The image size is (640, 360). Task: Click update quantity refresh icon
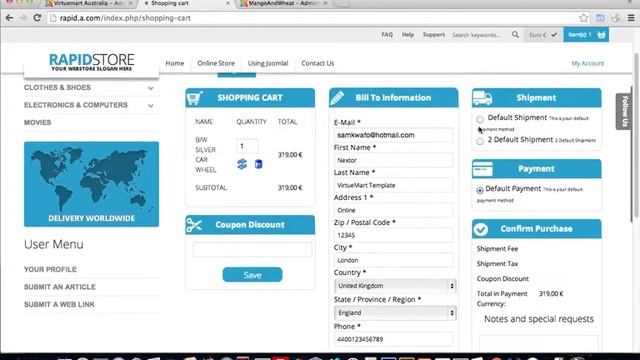(242, 164)
